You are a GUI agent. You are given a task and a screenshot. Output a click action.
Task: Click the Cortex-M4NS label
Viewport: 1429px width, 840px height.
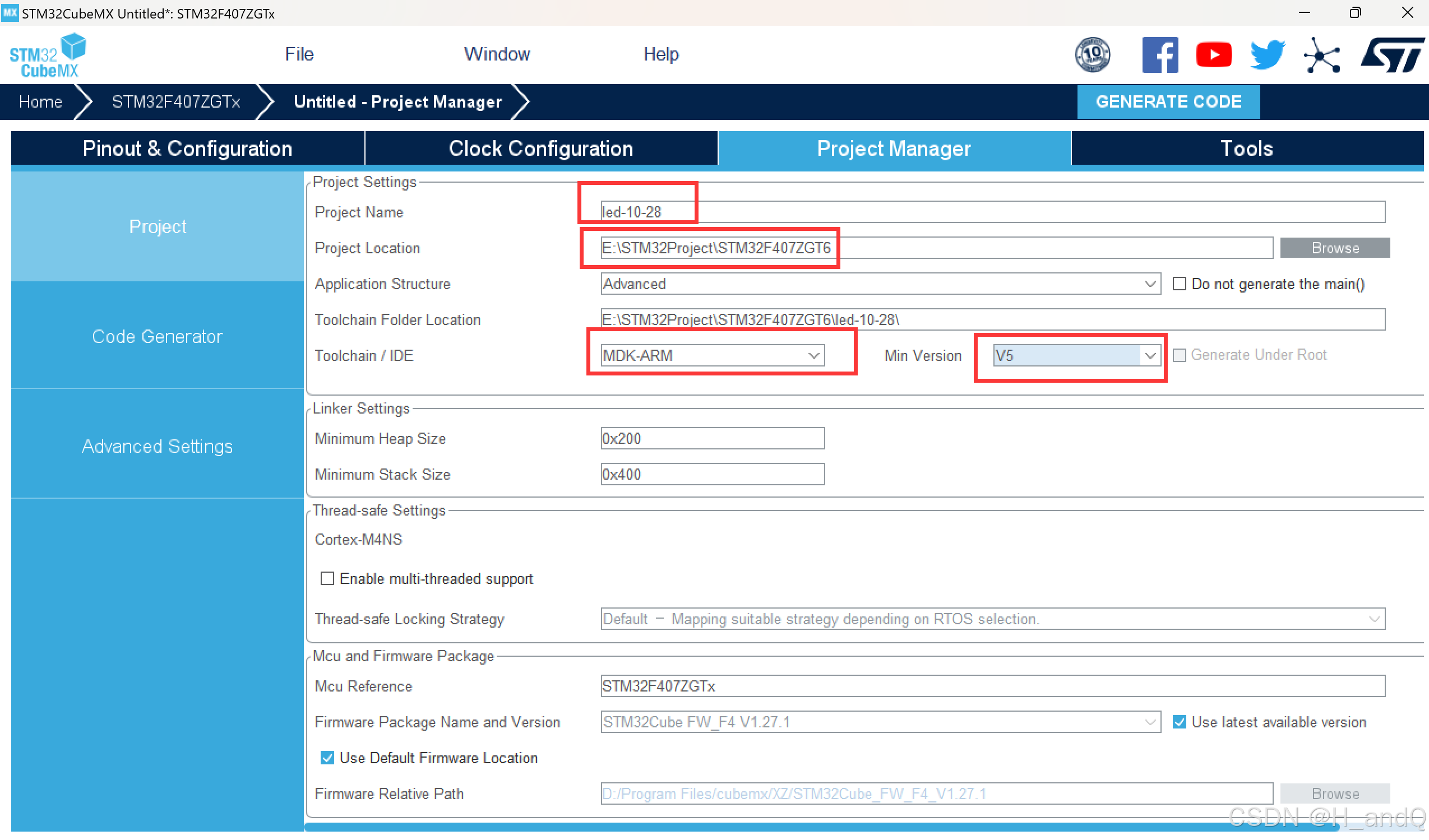click(x=358, y=539)
